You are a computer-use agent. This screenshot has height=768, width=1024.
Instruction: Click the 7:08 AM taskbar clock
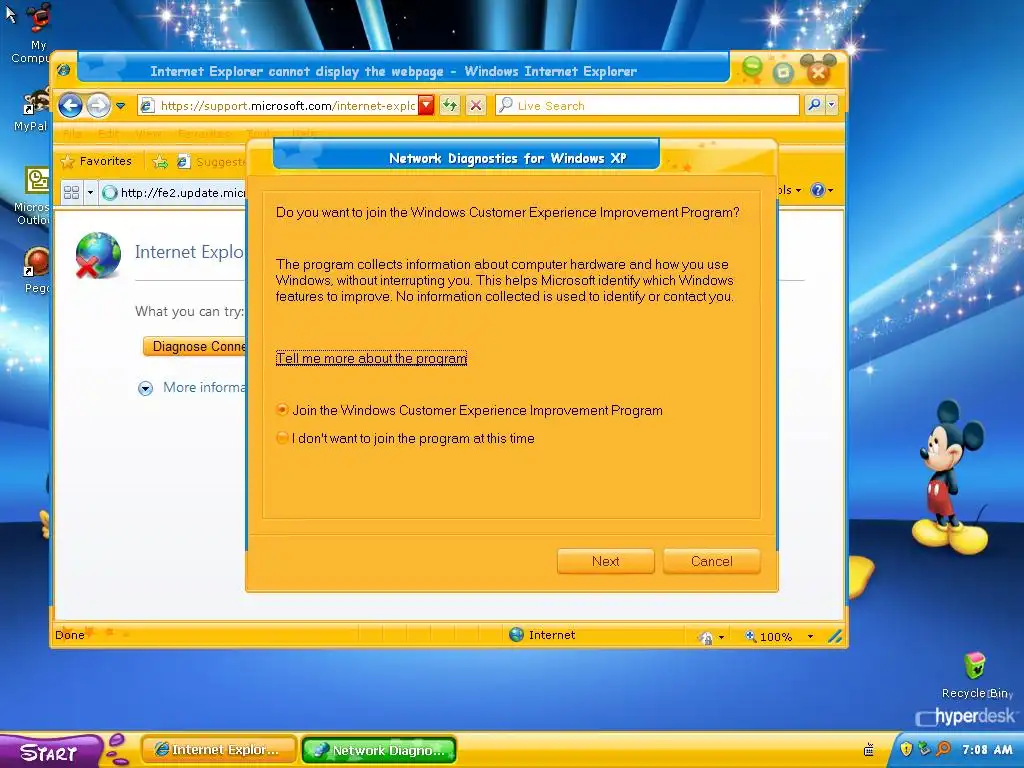tap(987, 750)
